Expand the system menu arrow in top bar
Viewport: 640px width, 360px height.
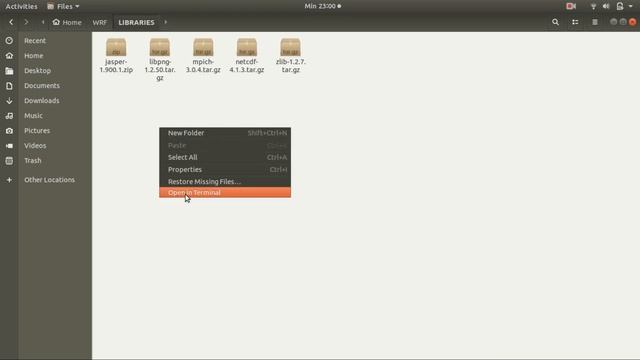(x=631, y=6)
